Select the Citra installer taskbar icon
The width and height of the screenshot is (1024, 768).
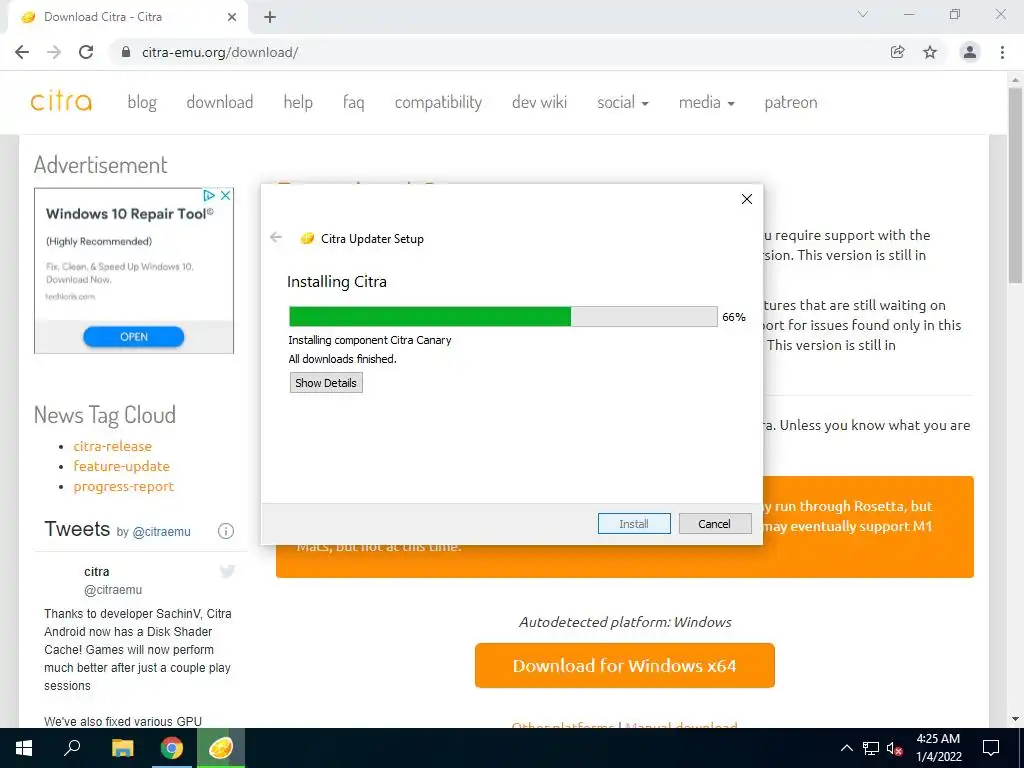[221, 748]
